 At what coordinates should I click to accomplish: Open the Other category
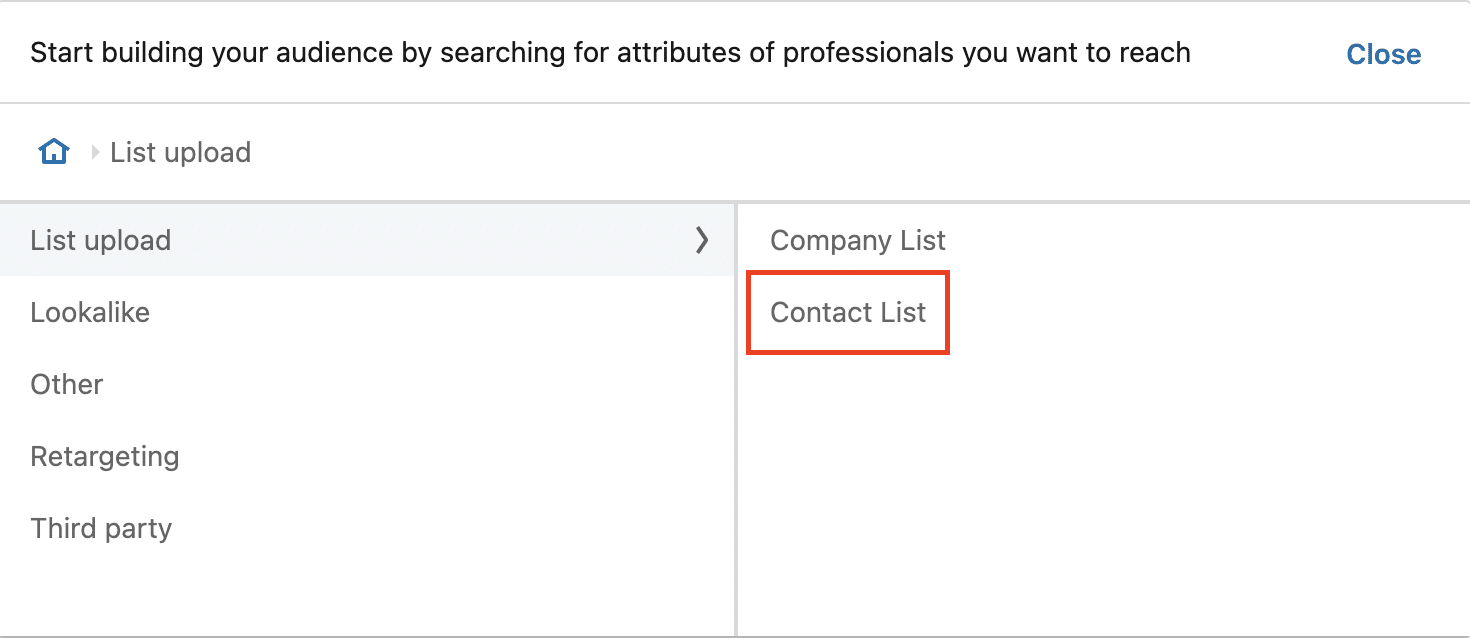tap(367, 384)
